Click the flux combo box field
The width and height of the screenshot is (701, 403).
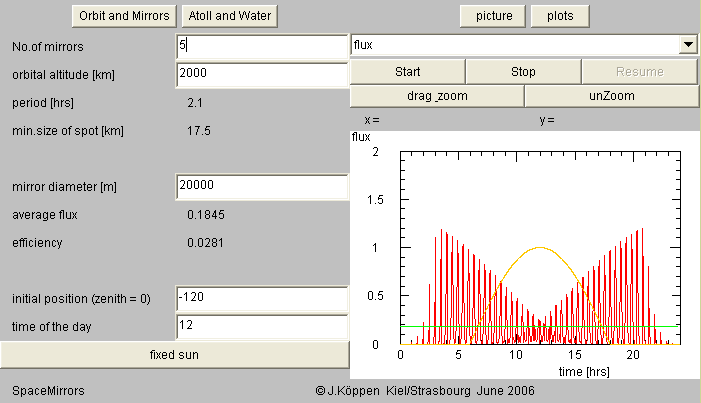pos(514,45)
